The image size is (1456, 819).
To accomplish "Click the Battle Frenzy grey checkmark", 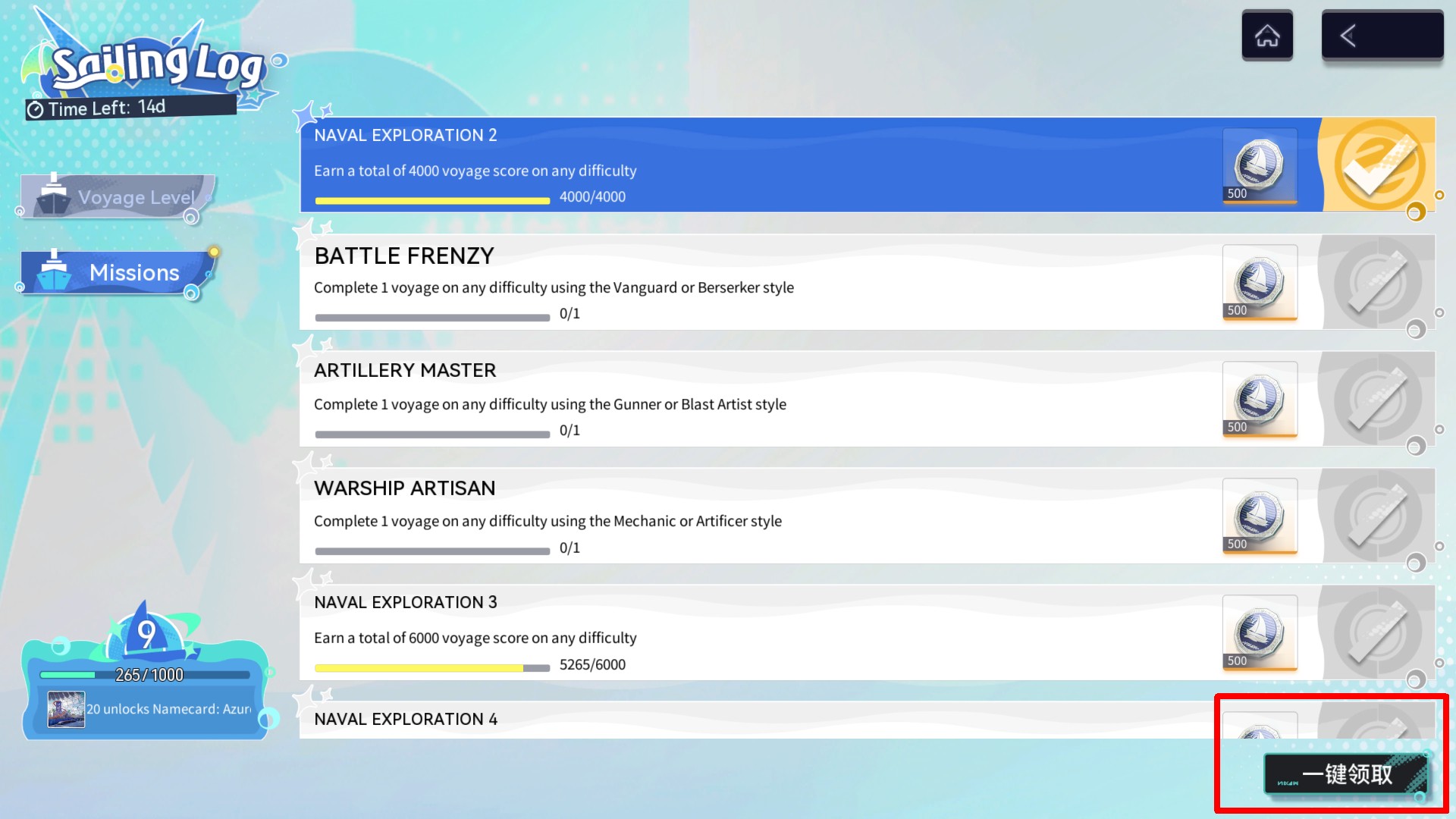I will tap(1378, 282).
